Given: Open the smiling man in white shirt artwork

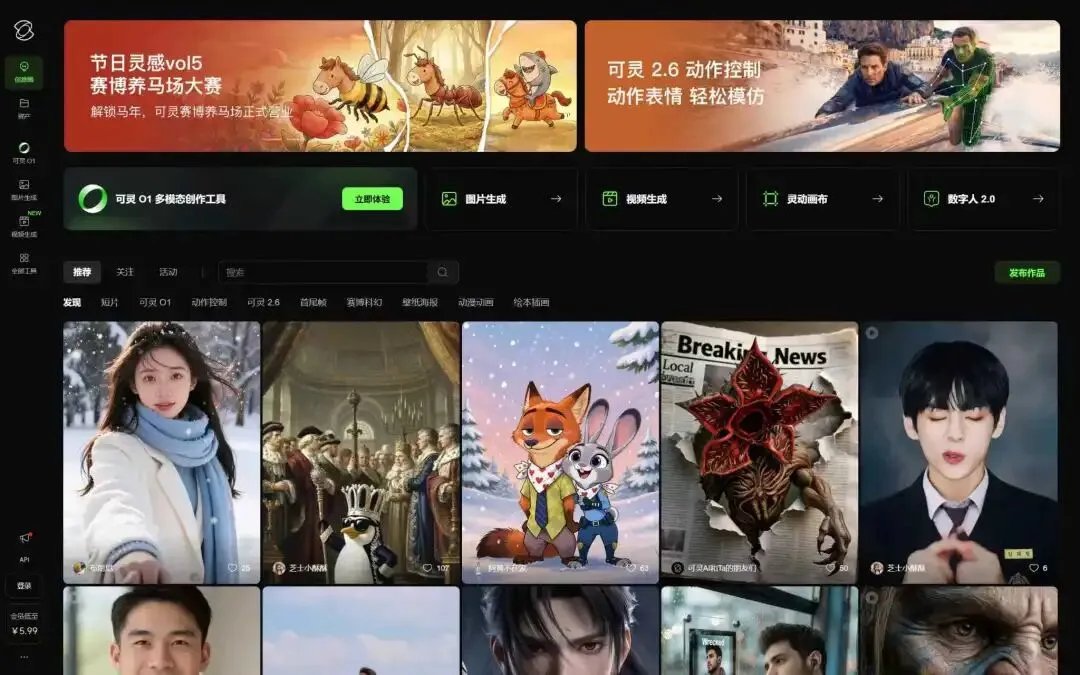Looking at the screenshot, I should click(x=162, y=631).
